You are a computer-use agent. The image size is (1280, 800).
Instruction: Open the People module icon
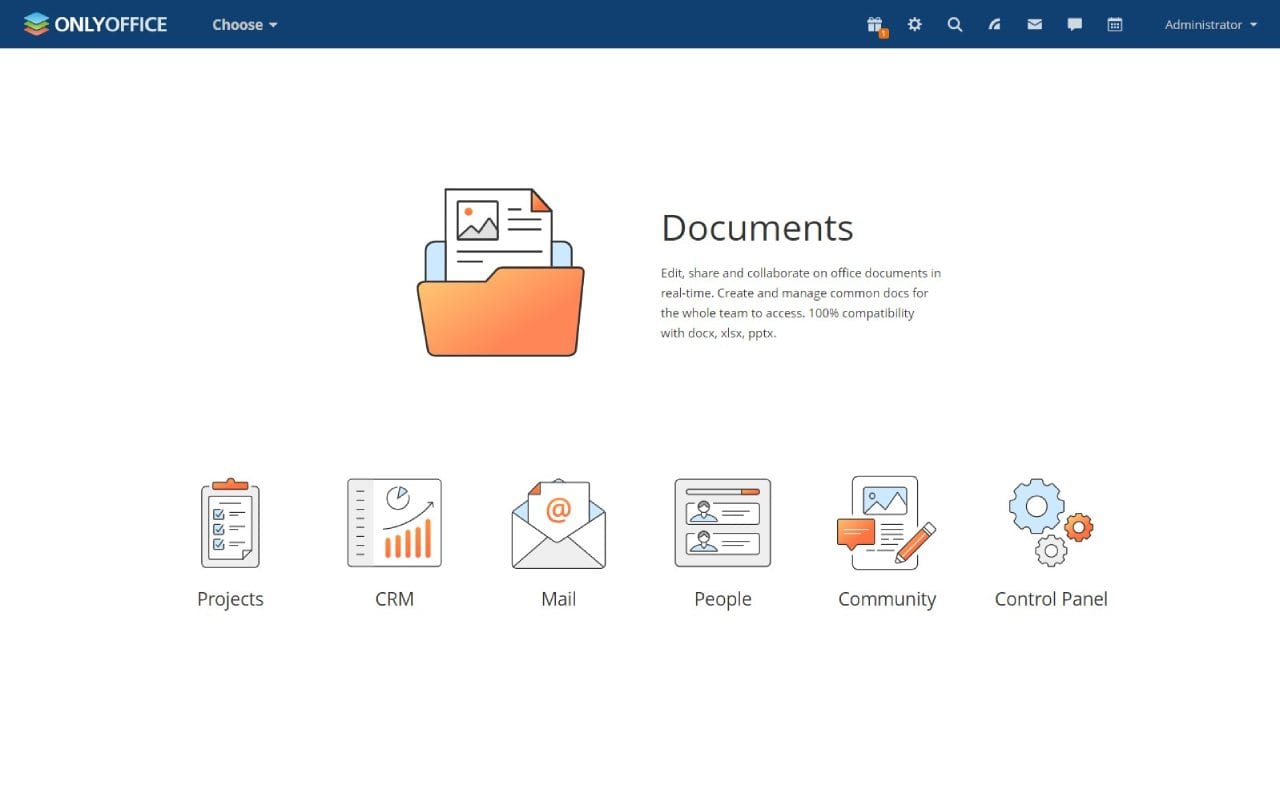point(722,521)
